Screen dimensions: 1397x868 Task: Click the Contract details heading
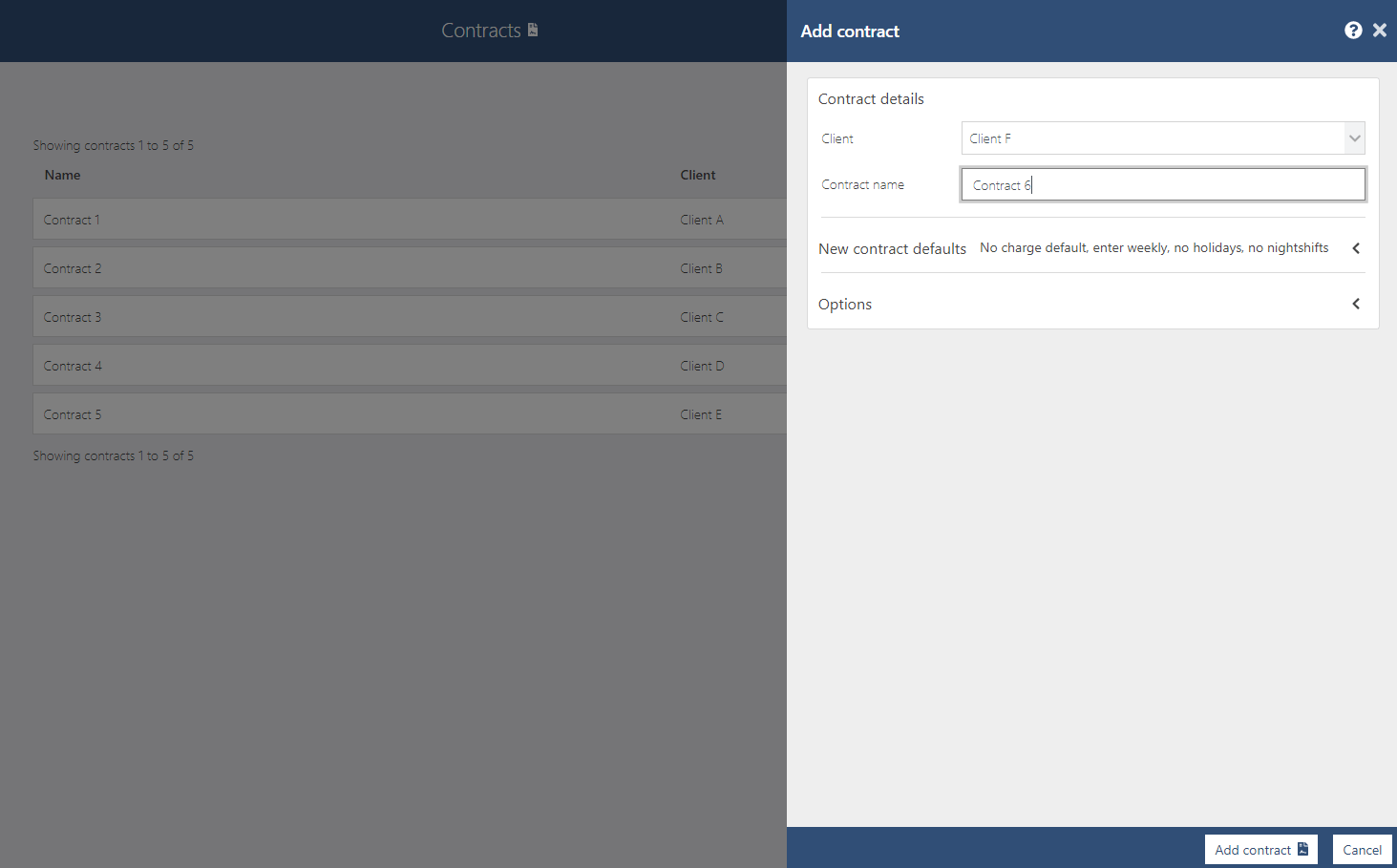(871, 98)
